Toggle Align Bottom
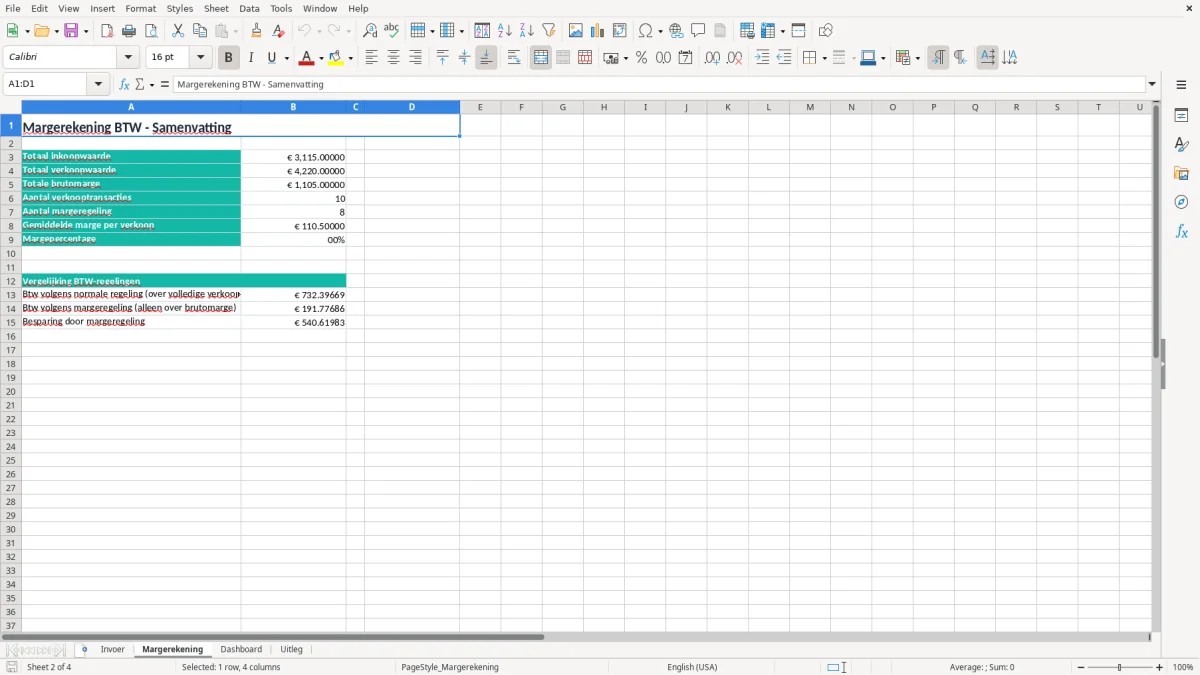The image size is (1200, 675). pos(486,58)
